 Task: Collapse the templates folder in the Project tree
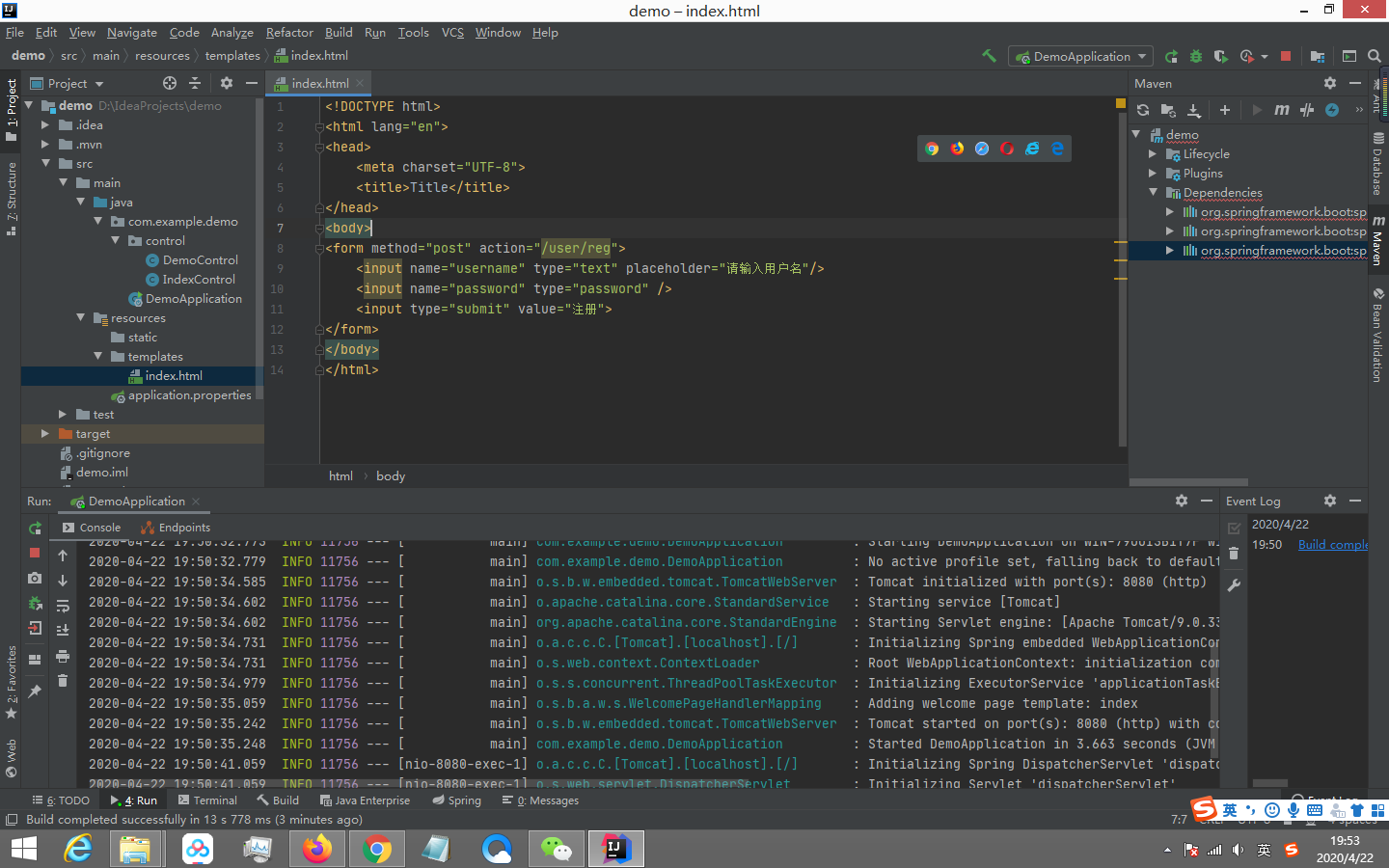[x=98, y=357]
